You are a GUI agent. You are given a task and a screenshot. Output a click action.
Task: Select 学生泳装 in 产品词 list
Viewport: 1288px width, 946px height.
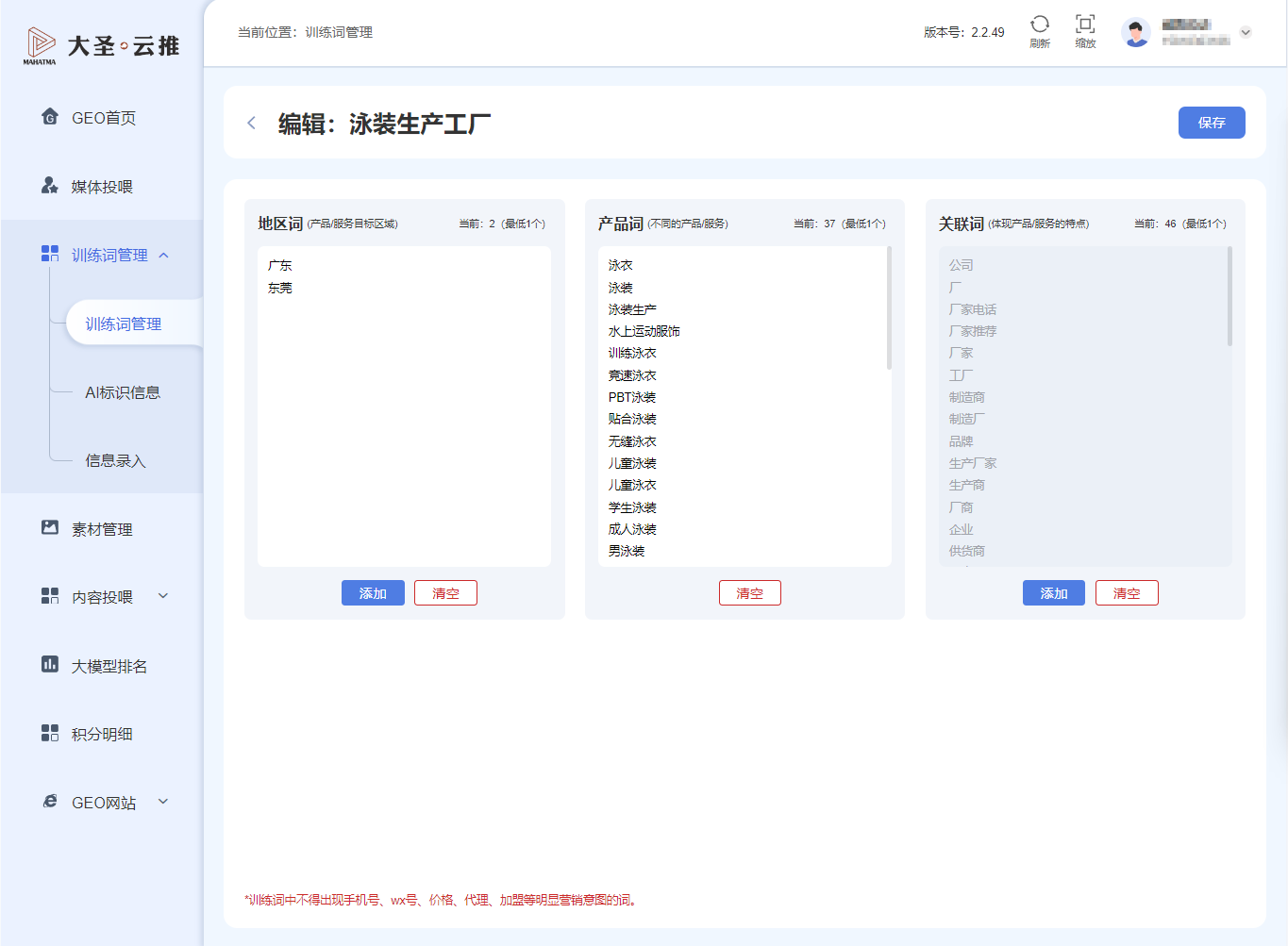[632, 507]
